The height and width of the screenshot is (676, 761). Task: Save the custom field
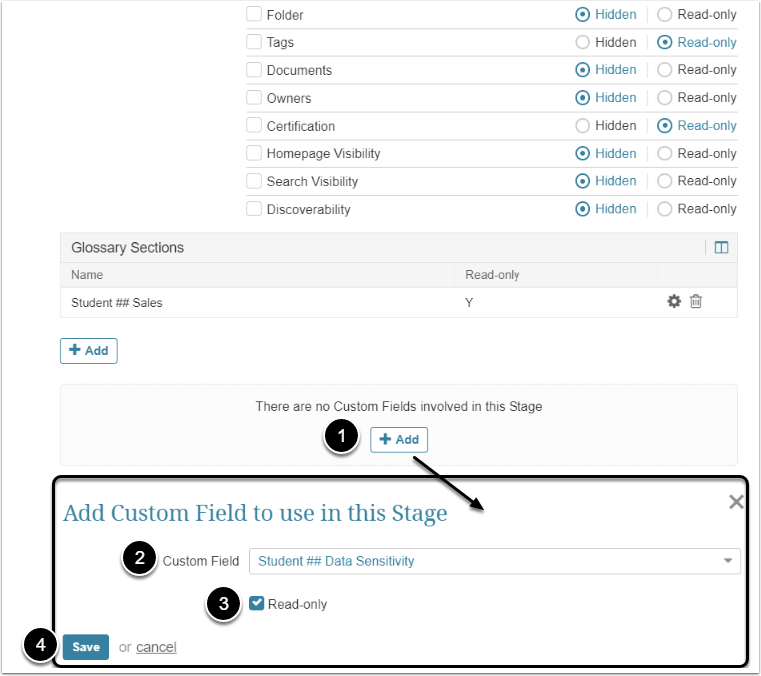(86, 647)
